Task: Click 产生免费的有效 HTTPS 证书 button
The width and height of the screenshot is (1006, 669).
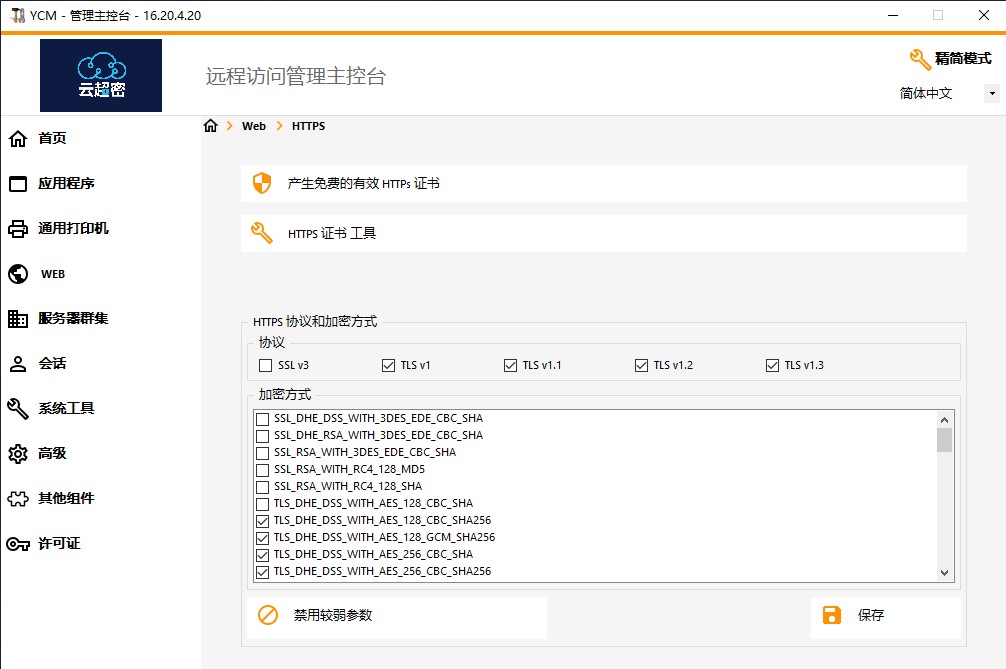Action: point(604,183)
